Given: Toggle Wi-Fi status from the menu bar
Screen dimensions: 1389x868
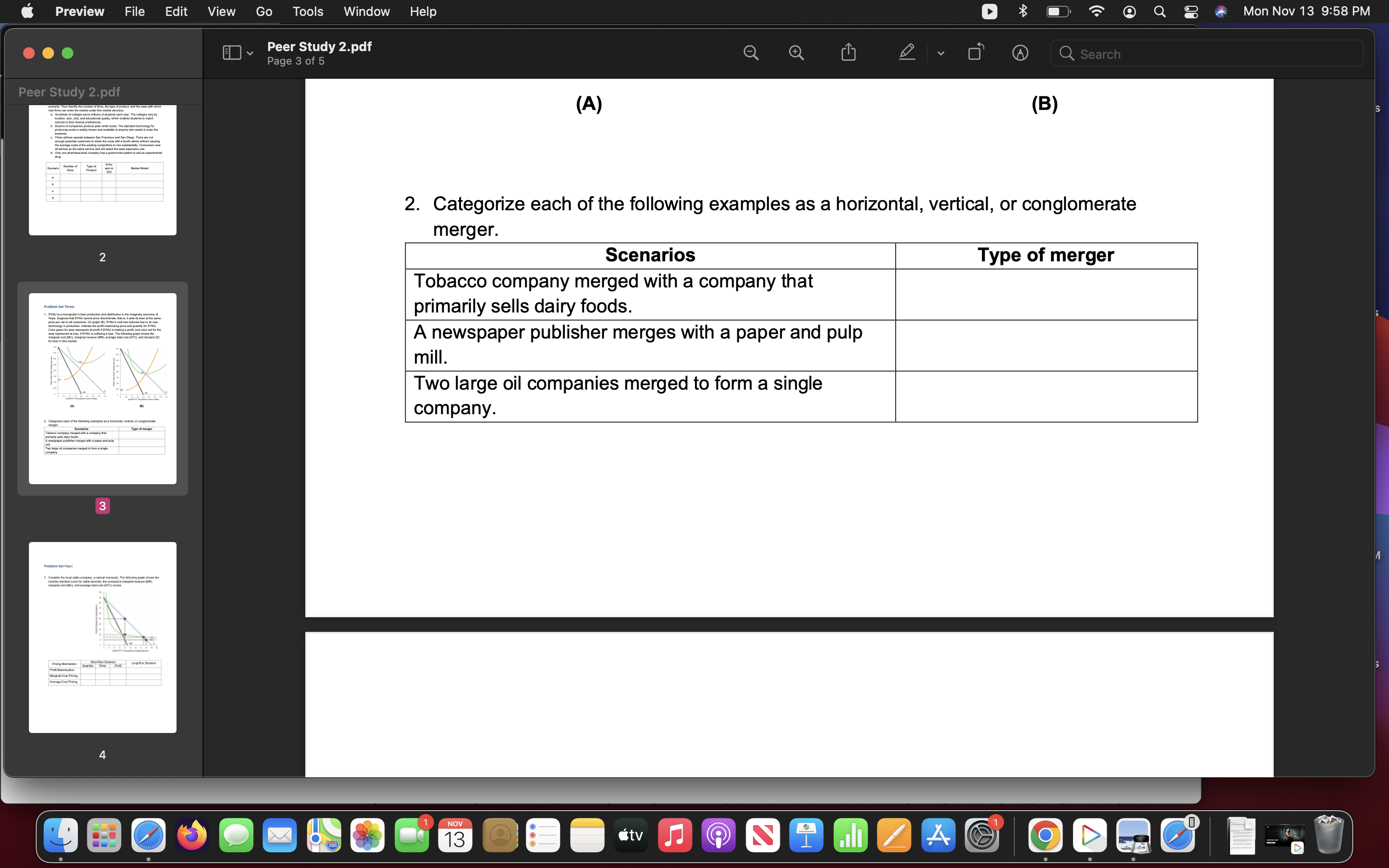Looking at the screenshot, I should coord(1096,12).
